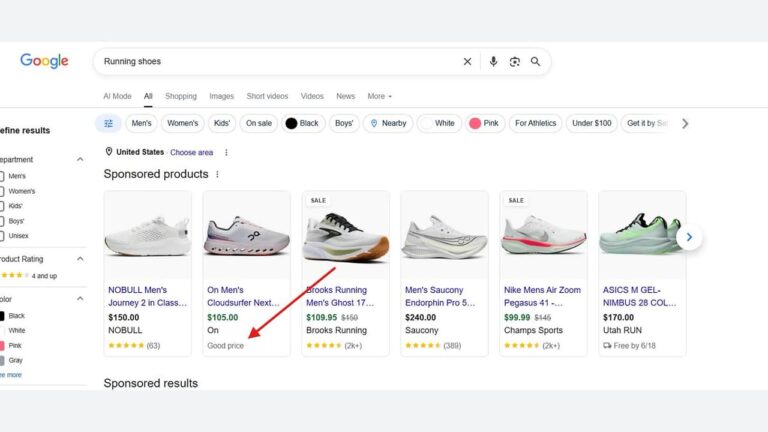Check the Unisex department checkbox

[x=1, y=236]
